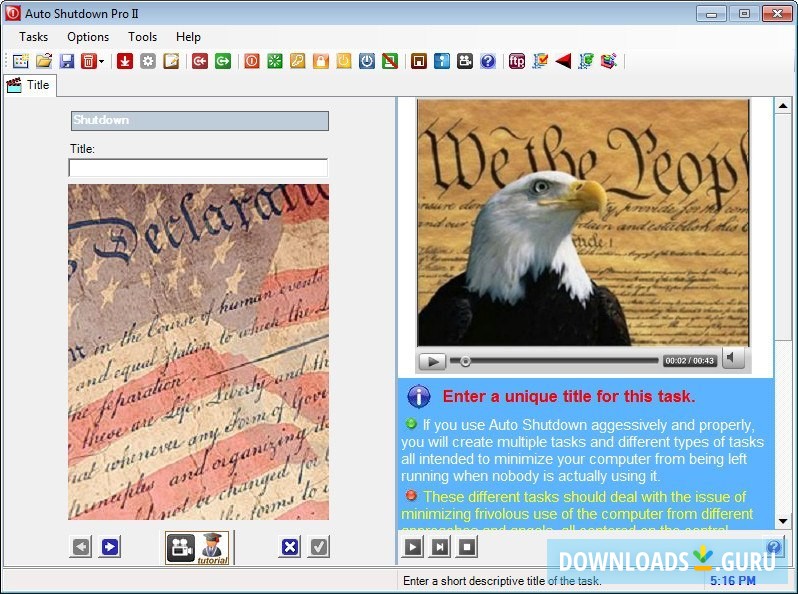Click the checklist with checkmark icon
The image size is (798, 594).
(540, 62)
